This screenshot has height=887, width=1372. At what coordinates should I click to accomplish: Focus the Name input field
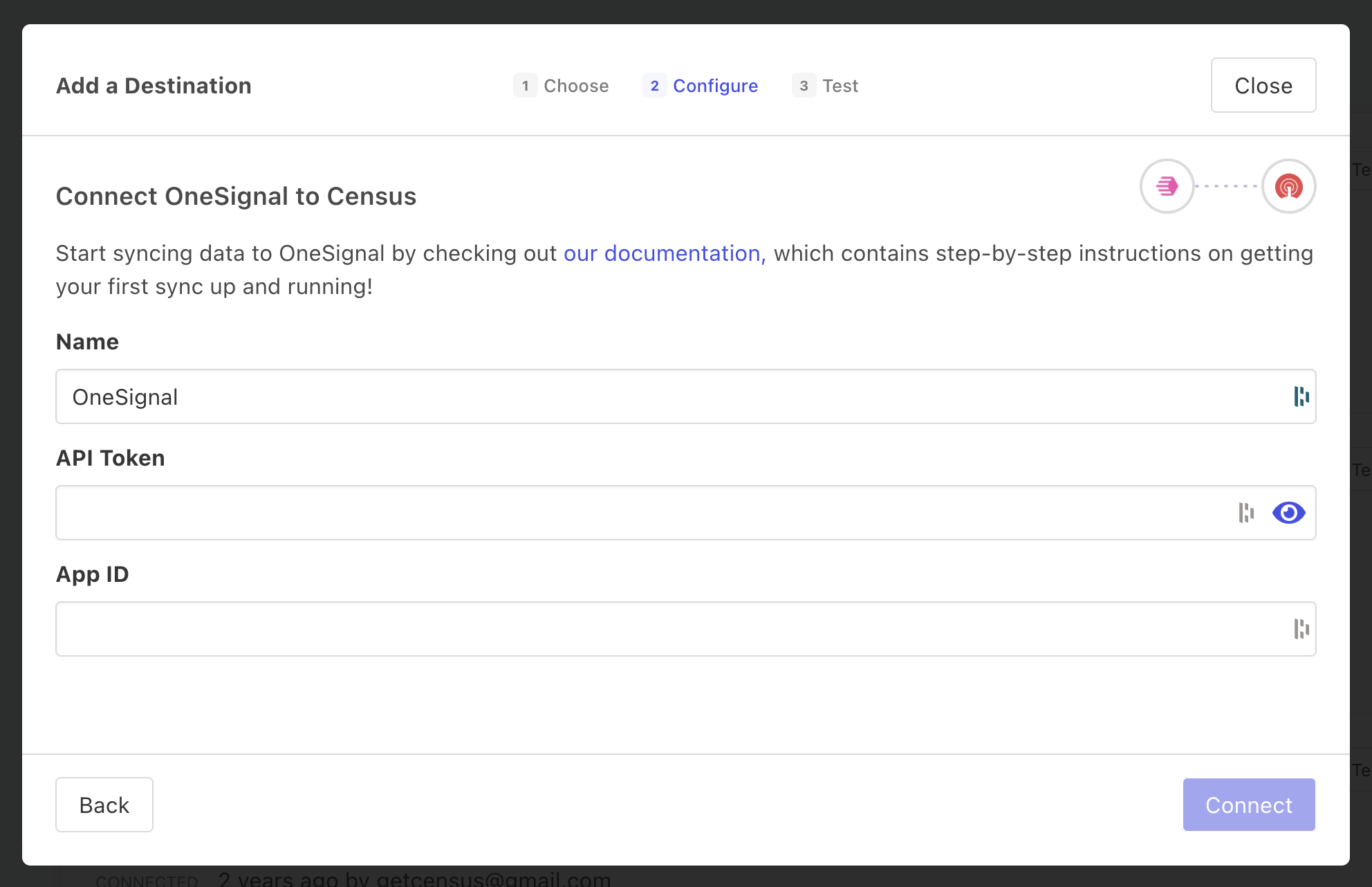tap(622, 396)
